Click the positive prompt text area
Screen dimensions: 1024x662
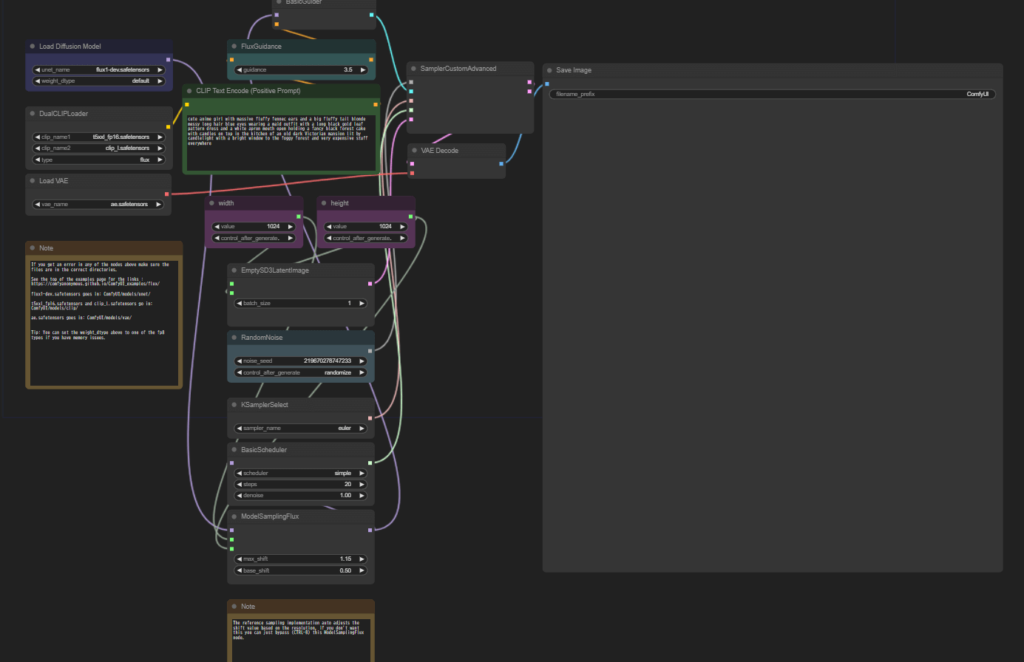click(281, 142)
